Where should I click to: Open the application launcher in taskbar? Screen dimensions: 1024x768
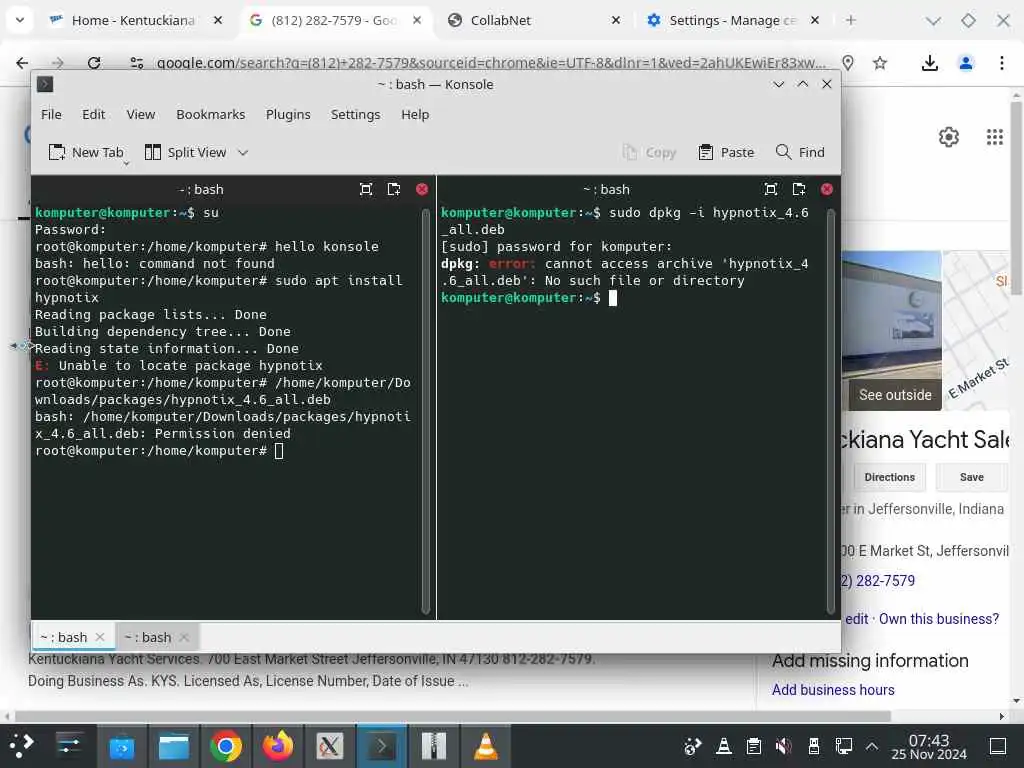(22, 746)
